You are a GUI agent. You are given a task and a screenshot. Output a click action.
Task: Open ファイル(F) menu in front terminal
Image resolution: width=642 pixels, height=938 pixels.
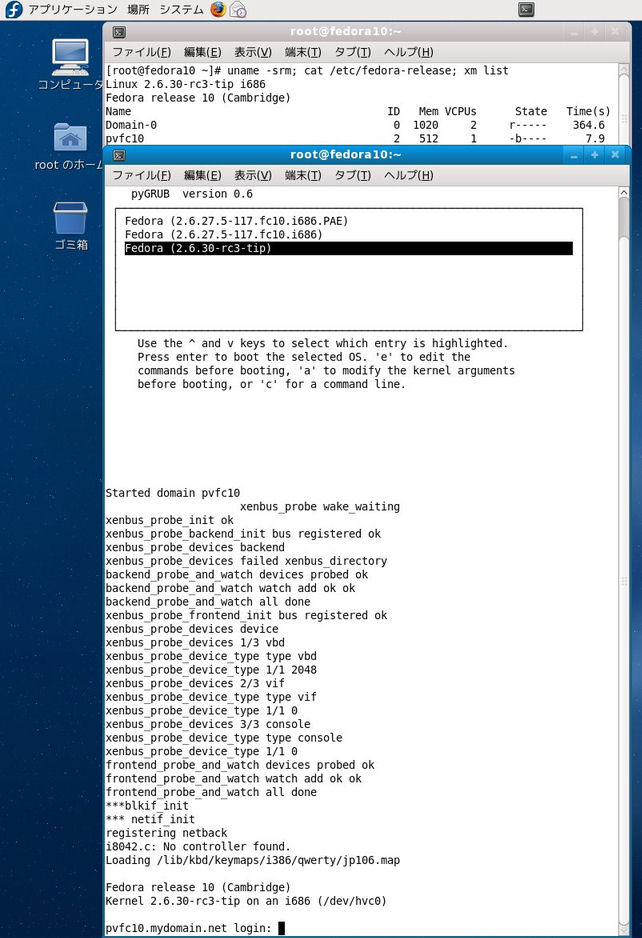pyautogui.click(x=142, y=175)
